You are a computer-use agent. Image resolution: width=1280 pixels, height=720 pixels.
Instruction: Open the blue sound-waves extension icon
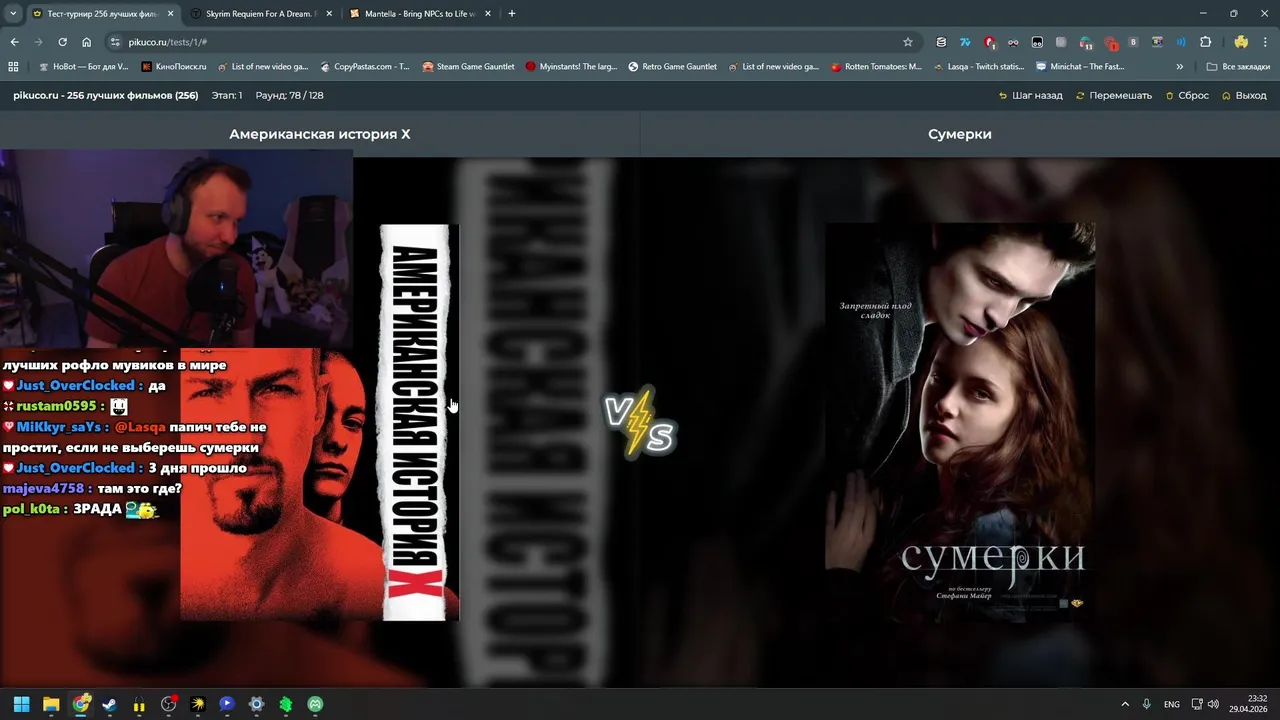[x=1181, y=42]
